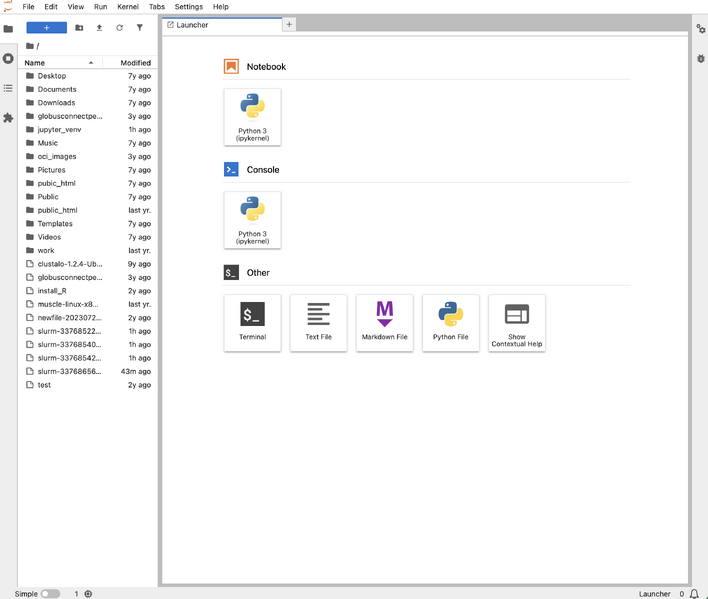Open the Edit menu
This screenshot has height=599, width=708.
(x=51, y=7)
